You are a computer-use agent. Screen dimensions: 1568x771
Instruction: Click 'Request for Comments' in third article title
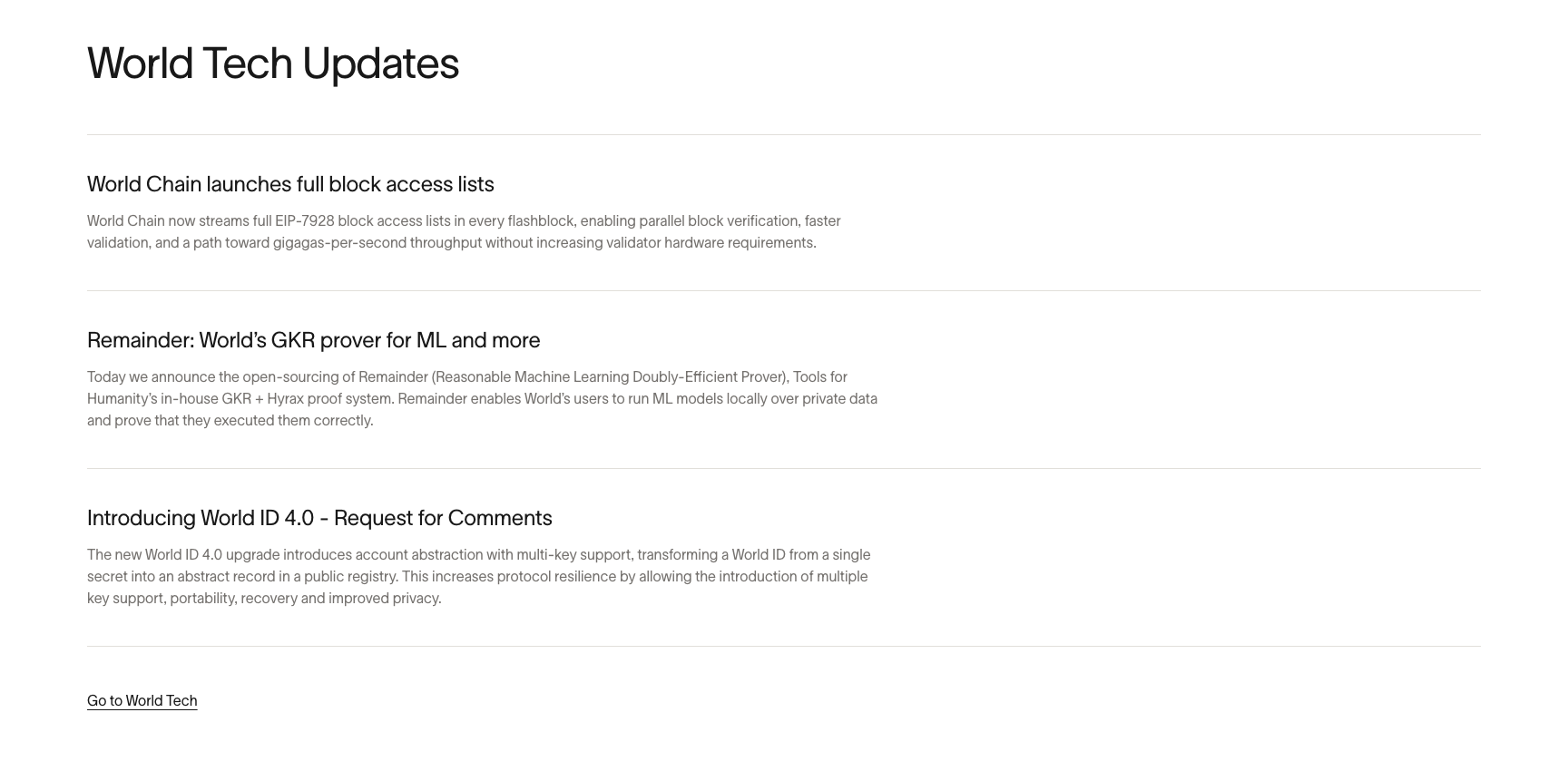coord(443,518)
